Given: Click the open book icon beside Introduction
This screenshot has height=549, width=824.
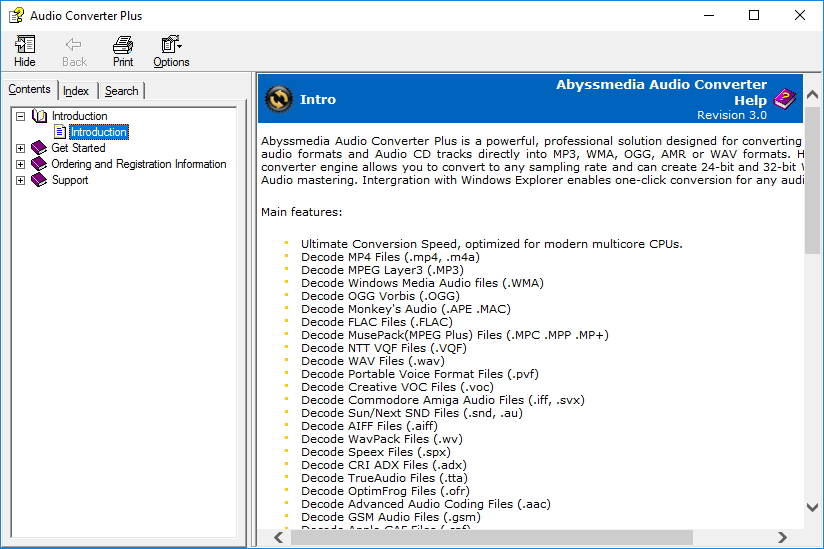Looking at the screenshot, I should (39, 116).
